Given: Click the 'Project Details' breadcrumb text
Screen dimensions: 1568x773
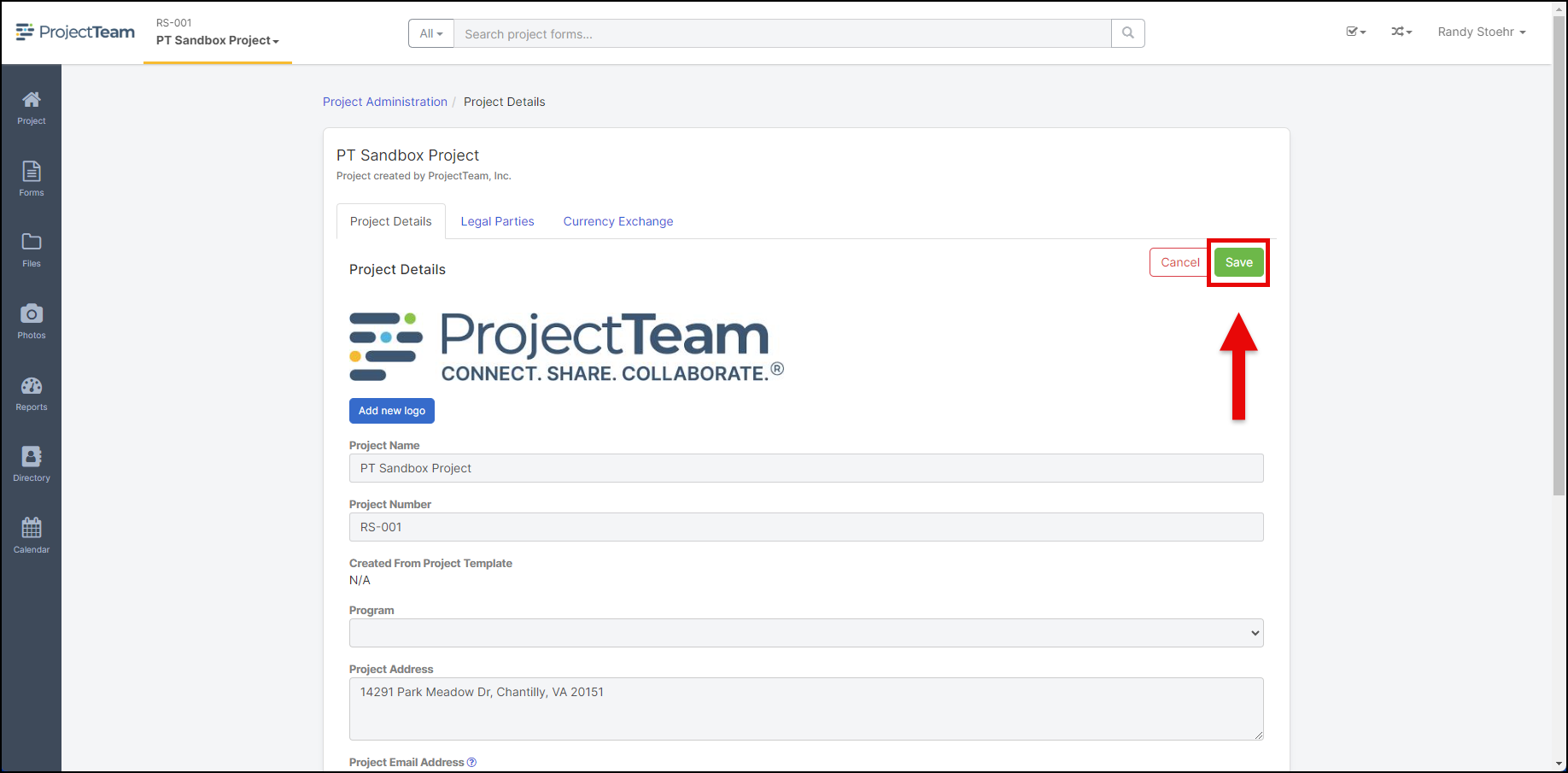Looking at the screenshot, I should (x=505, y=102).
